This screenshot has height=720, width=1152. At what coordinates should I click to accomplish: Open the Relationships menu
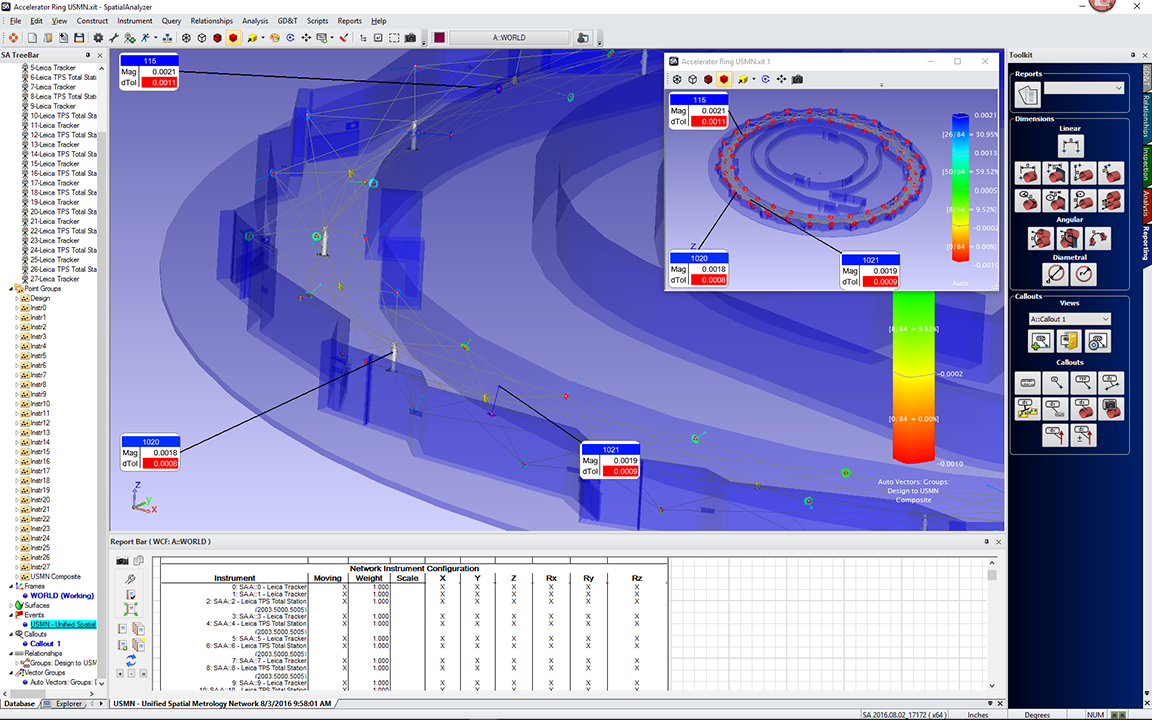coord(211,21)
